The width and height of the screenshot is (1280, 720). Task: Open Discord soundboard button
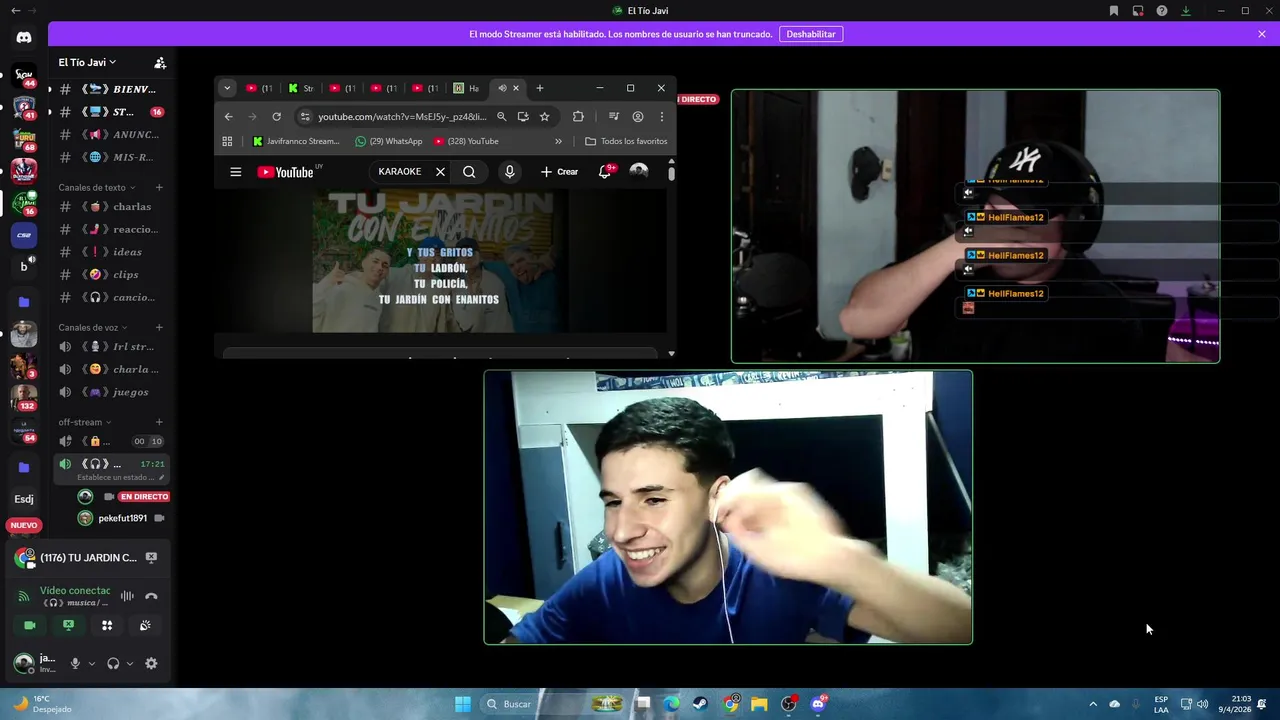click(145, 625)
